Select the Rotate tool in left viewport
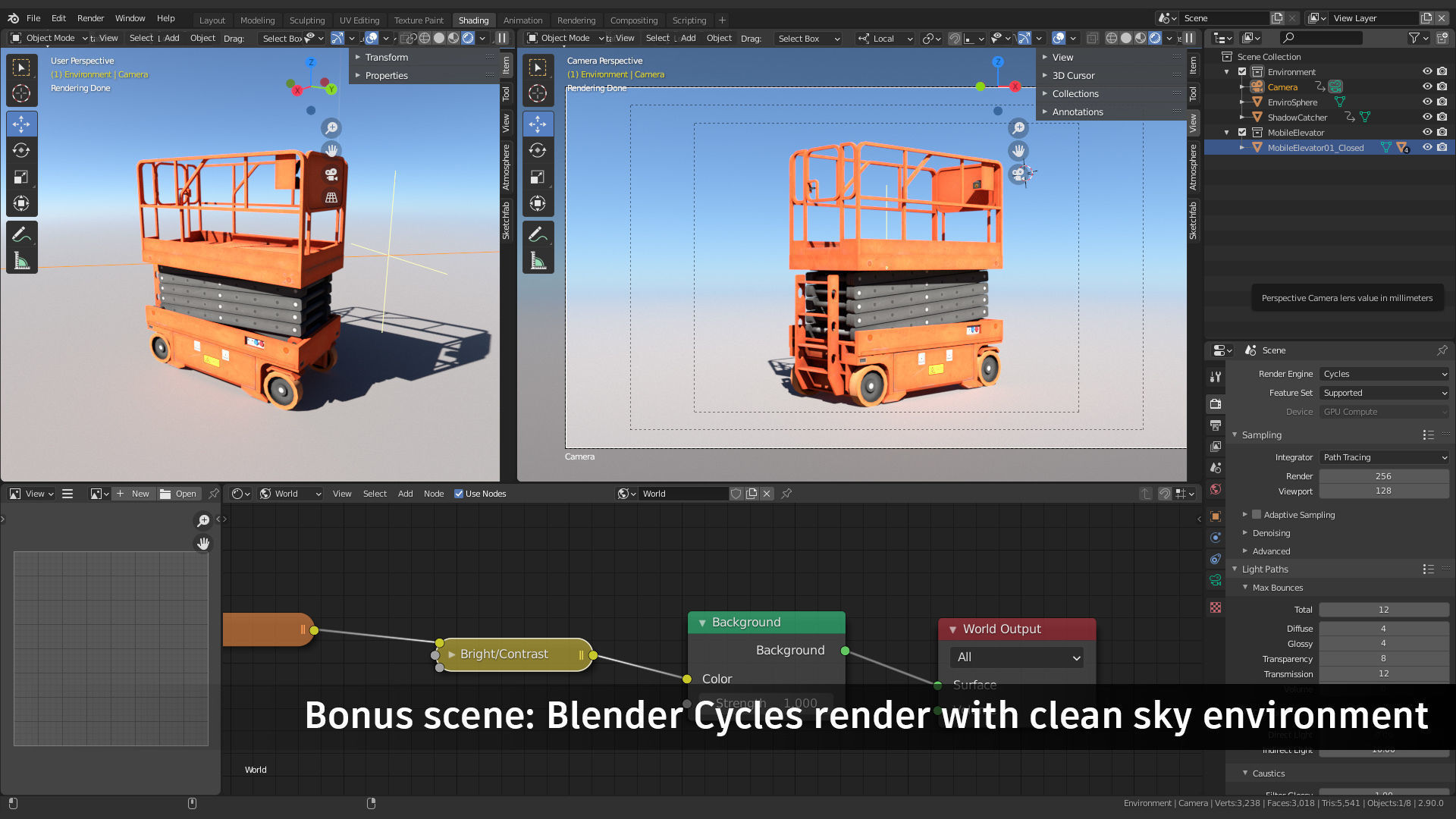The image size is (1456, 819). (21, 150)
